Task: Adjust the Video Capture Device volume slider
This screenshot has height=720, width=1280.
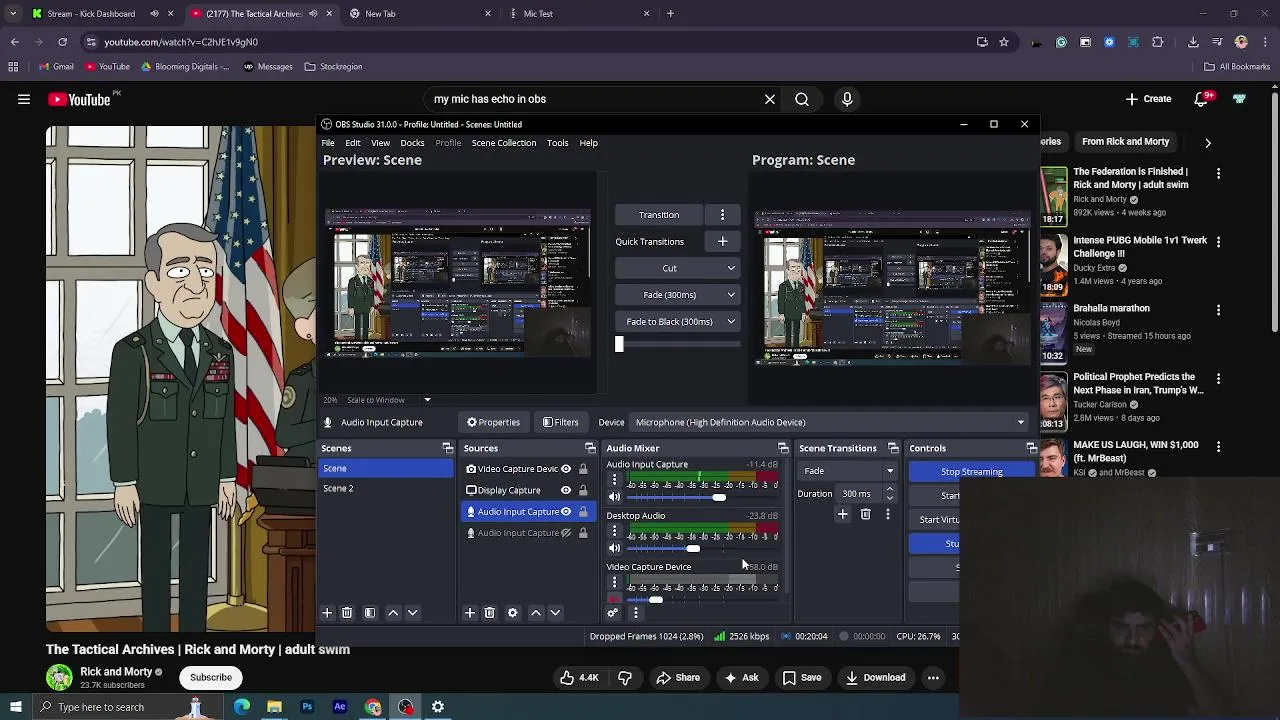Action: click(656, 600)
